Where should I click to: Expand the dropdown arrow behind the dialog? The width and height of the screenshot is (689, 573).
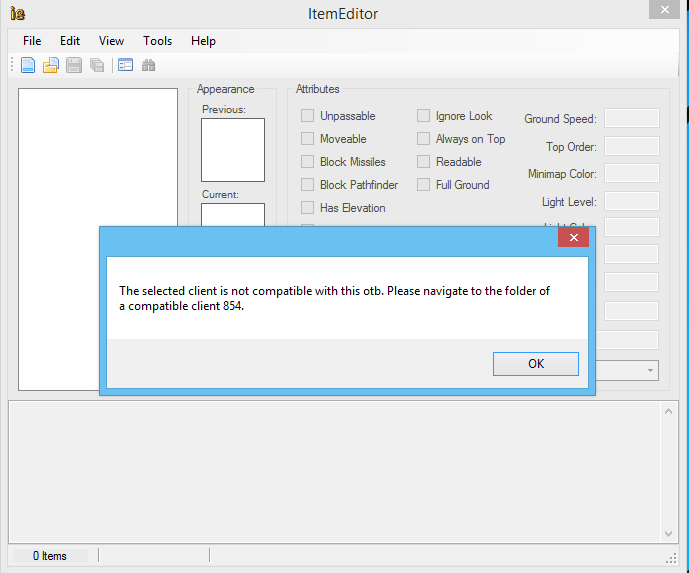point(650,370)
